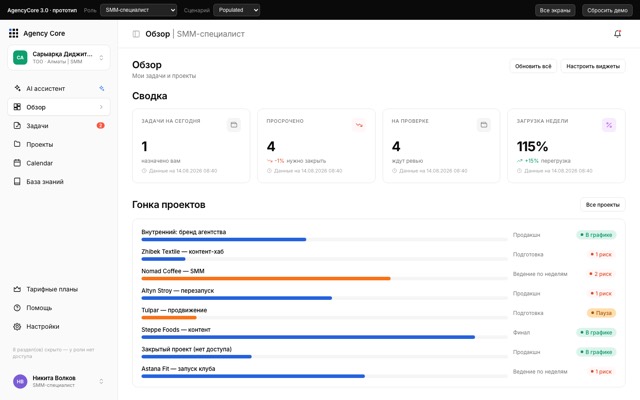Image resolution: width=640 pixels, height=400 pixels.
Task: Open Настройки in sidebar
Action: tap(59, 327)
